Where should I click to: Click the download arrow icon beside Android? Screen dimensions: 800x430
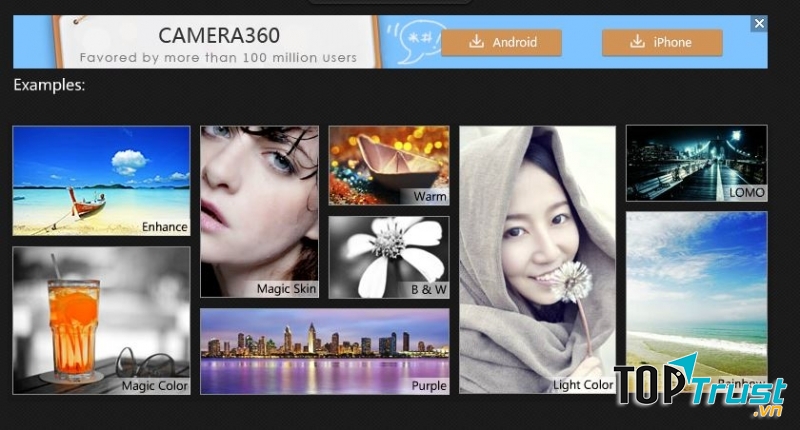(477, 42)
